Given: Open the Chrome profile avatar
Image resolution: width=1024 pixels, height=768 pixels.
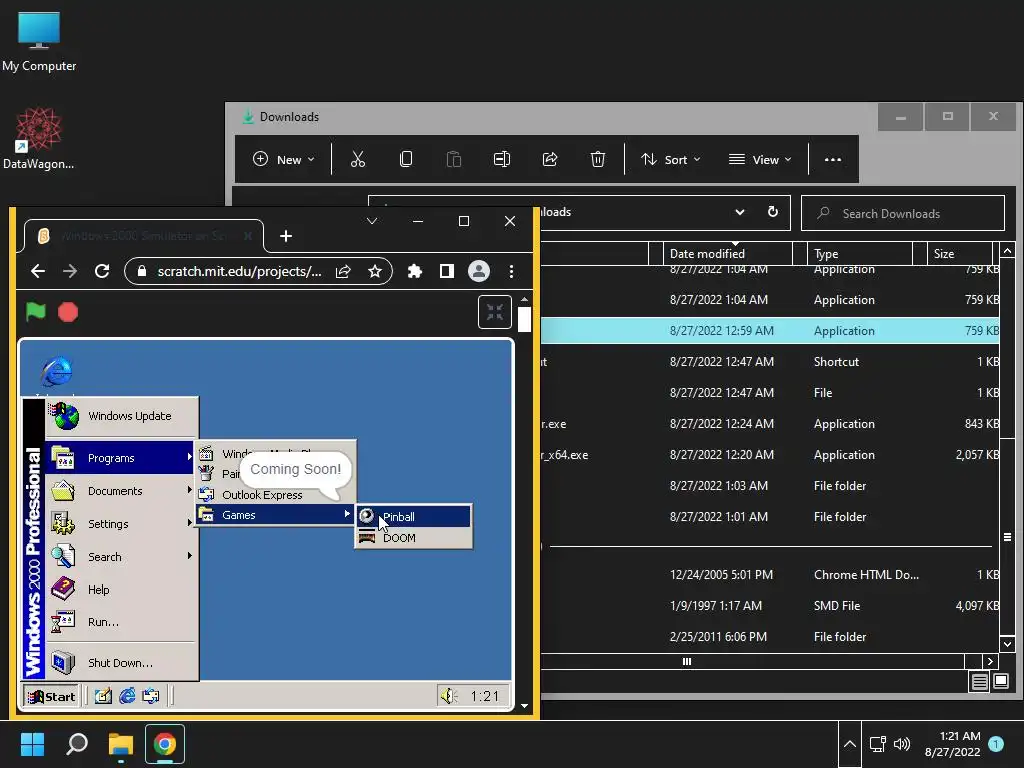Looking at the screenshot, I should [x=479, y=271].
